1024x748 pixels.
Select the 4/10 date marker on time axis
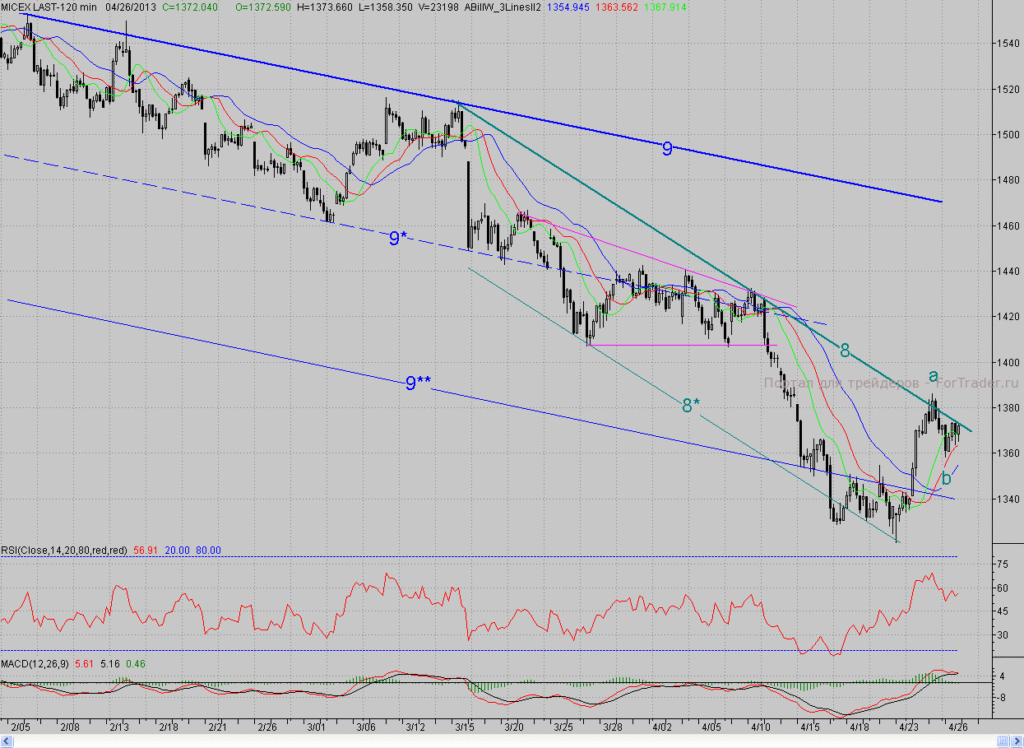760,726
